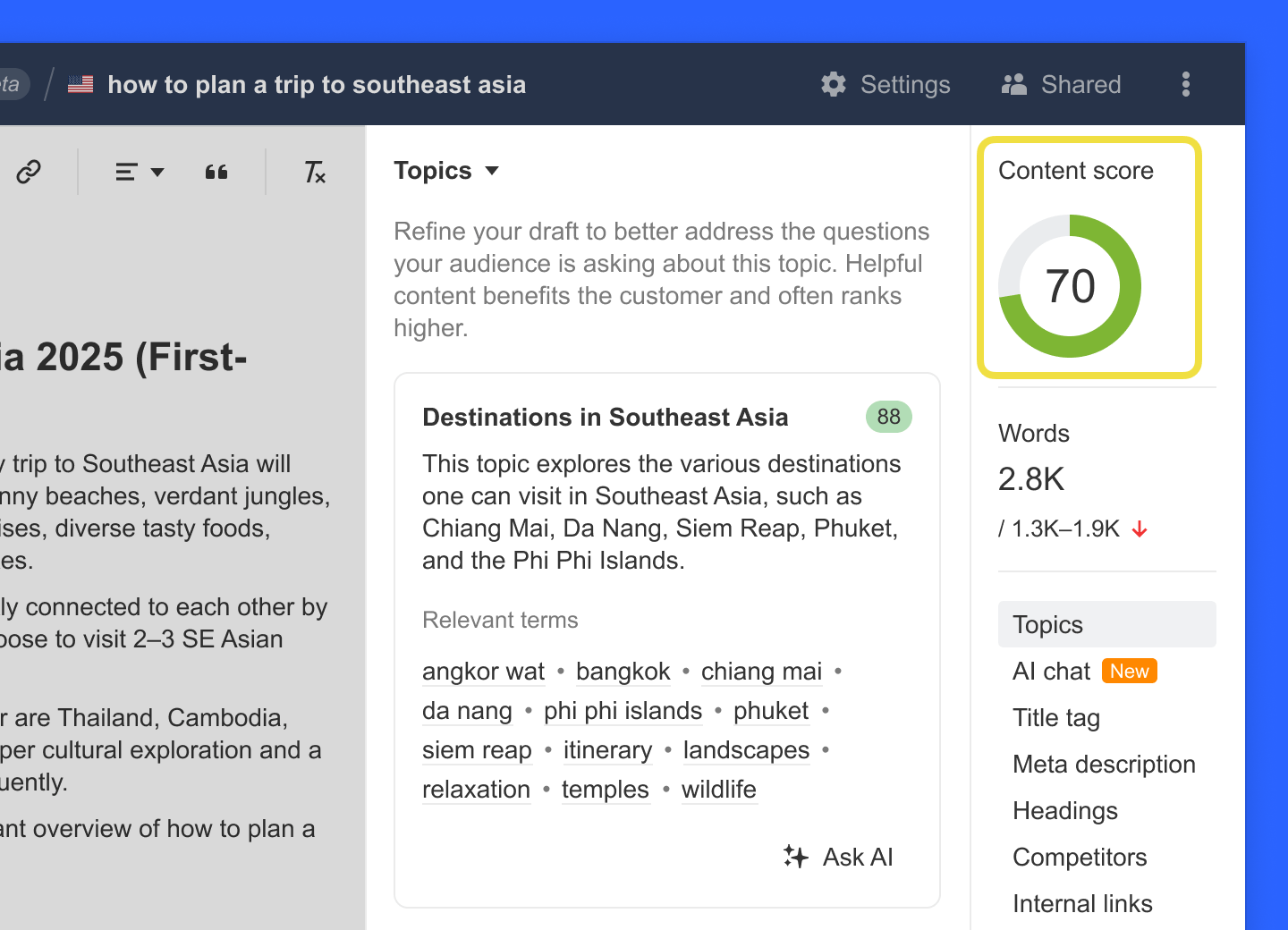Go to the Title tag section
1288x930 pixels.
coord(1056,717)
